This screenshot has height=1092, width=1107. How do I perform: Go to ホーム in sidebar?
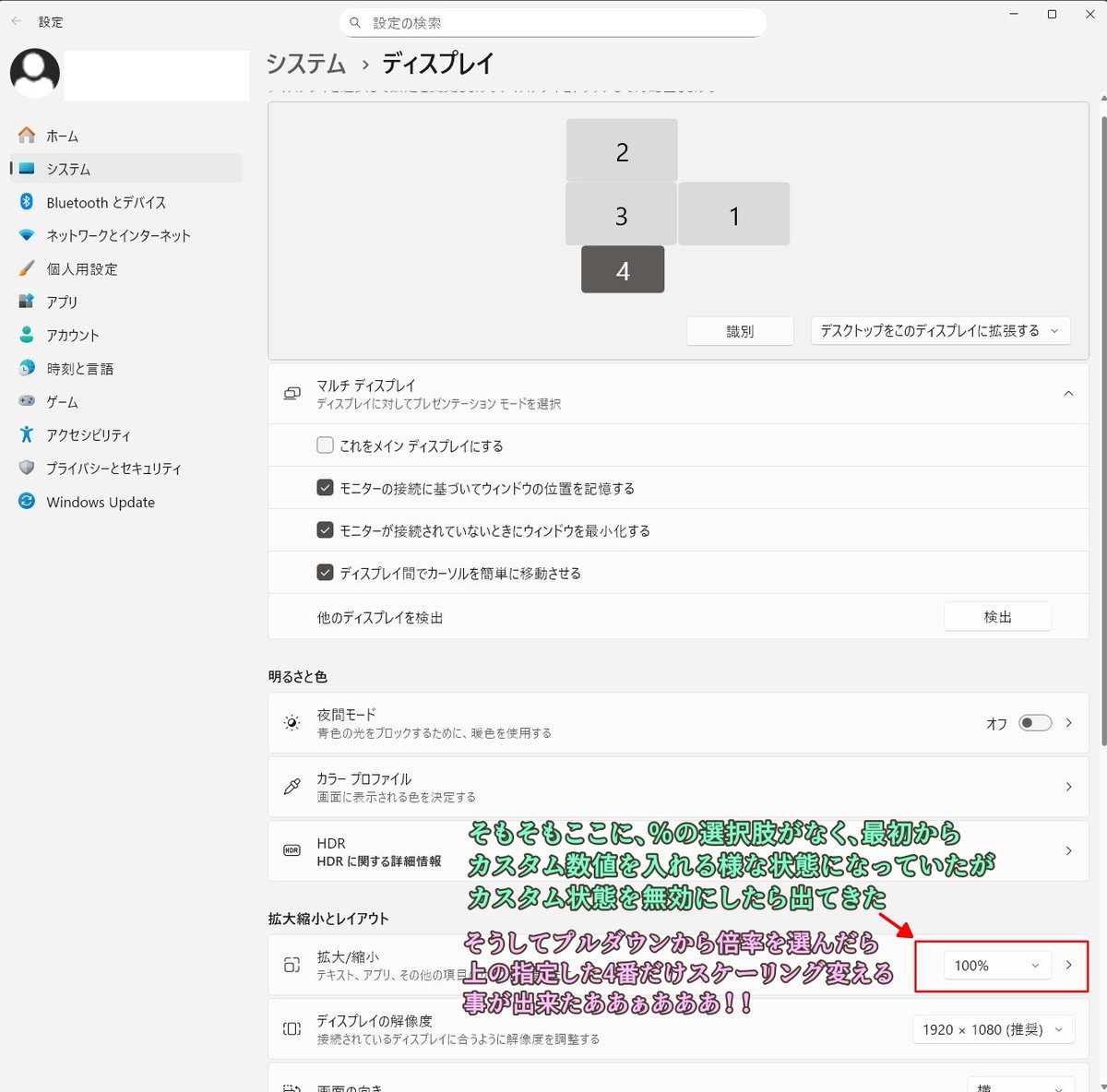pyautogui.click(x=126, y=136)
